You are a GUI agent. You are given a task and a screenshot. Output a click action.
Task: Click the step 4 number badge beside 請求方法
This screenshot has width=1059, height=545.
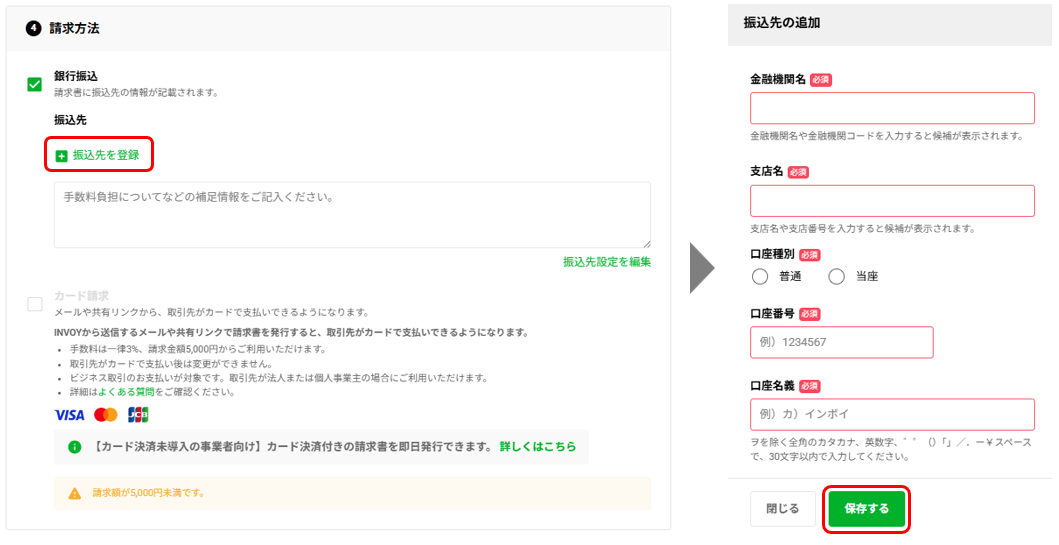point(33,28)
